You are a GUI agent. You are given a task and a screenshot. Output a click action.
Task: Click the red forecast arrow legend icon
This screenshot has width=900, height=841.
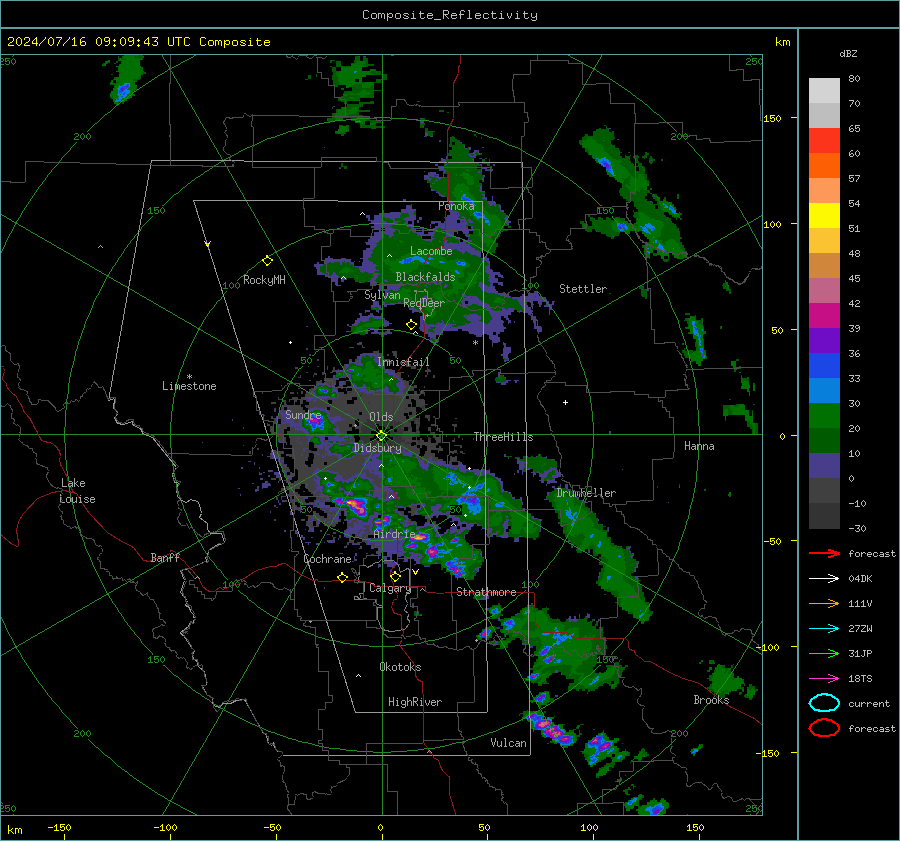[824, 553]
